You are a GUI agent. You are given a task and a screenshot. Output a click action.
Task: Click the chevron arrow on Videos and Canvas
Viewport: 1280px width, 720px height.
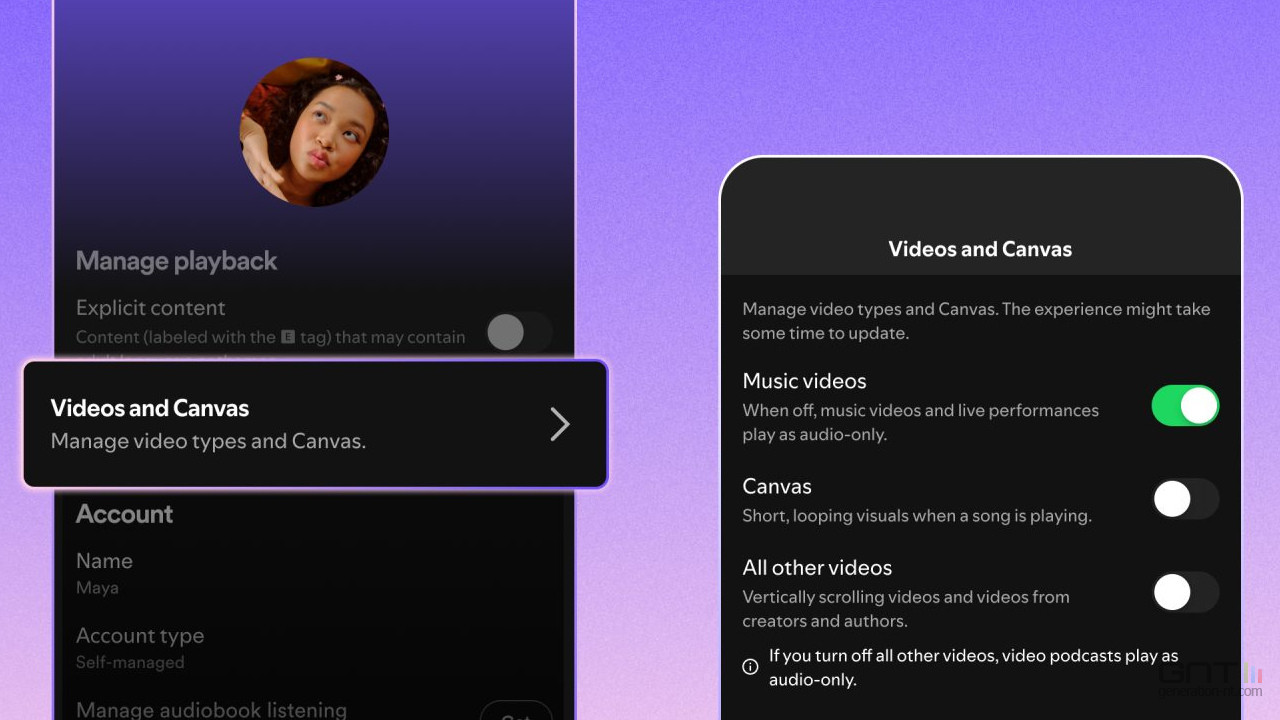pos(559,424)
